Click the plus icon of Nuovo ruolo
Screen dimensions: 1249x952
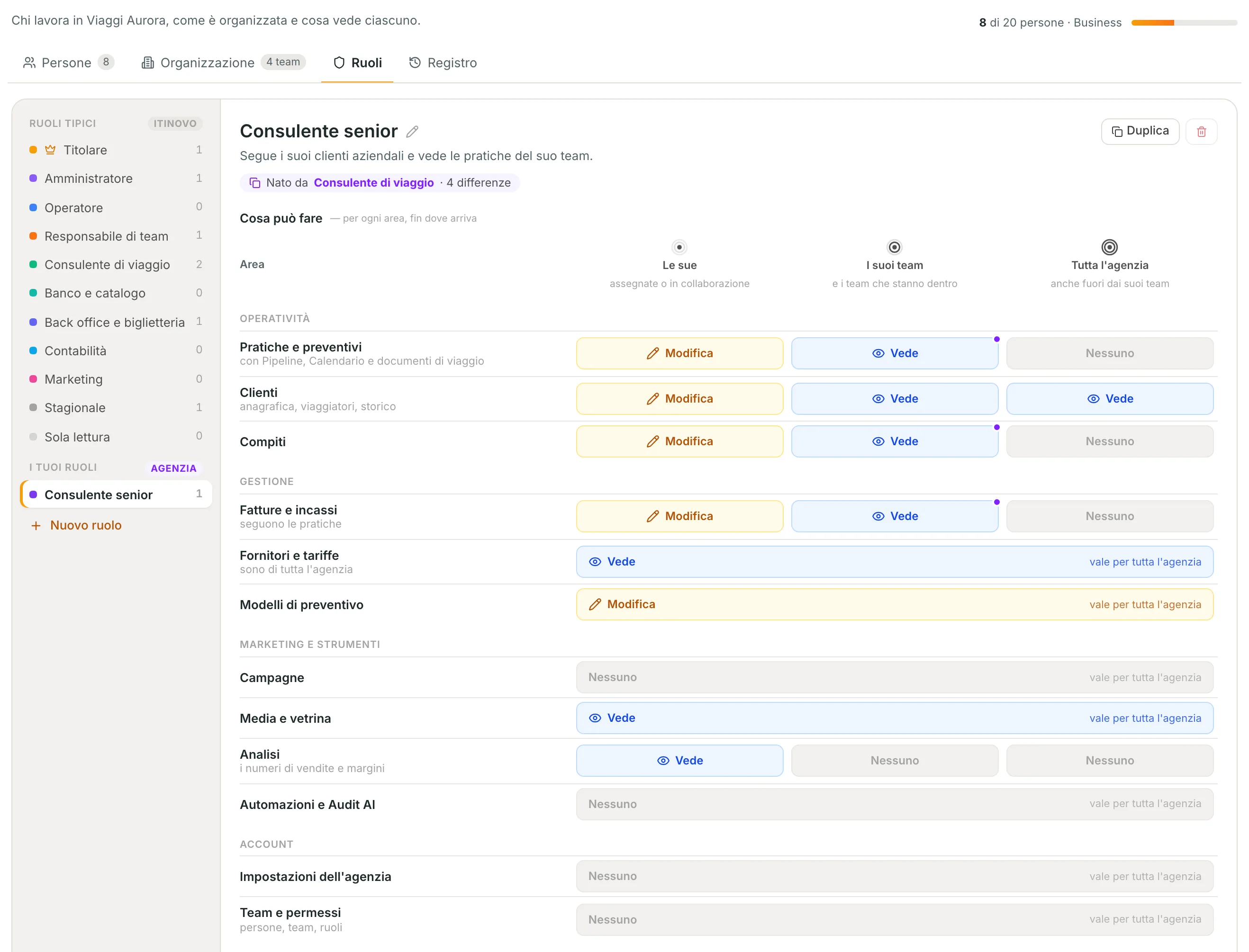coord(36,525)
